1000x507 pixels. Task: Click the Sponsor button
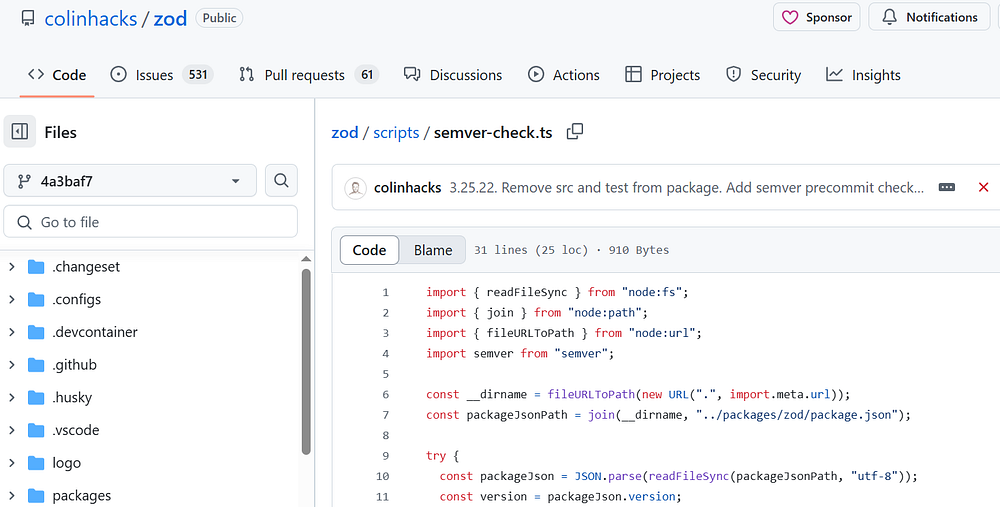816,17
